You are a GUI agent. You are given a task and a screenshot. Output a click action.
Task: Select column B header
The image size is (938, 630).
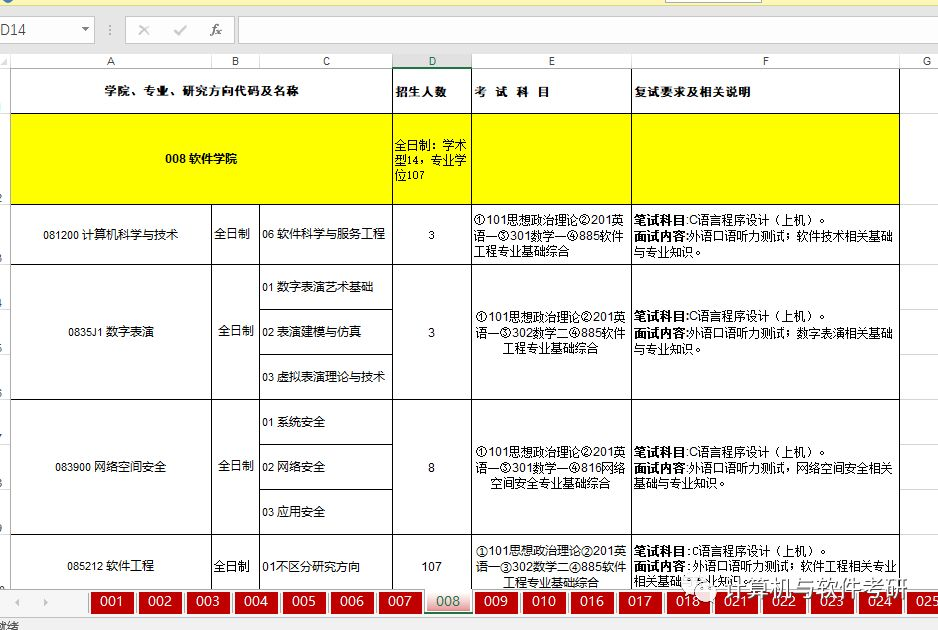point(235,61)
